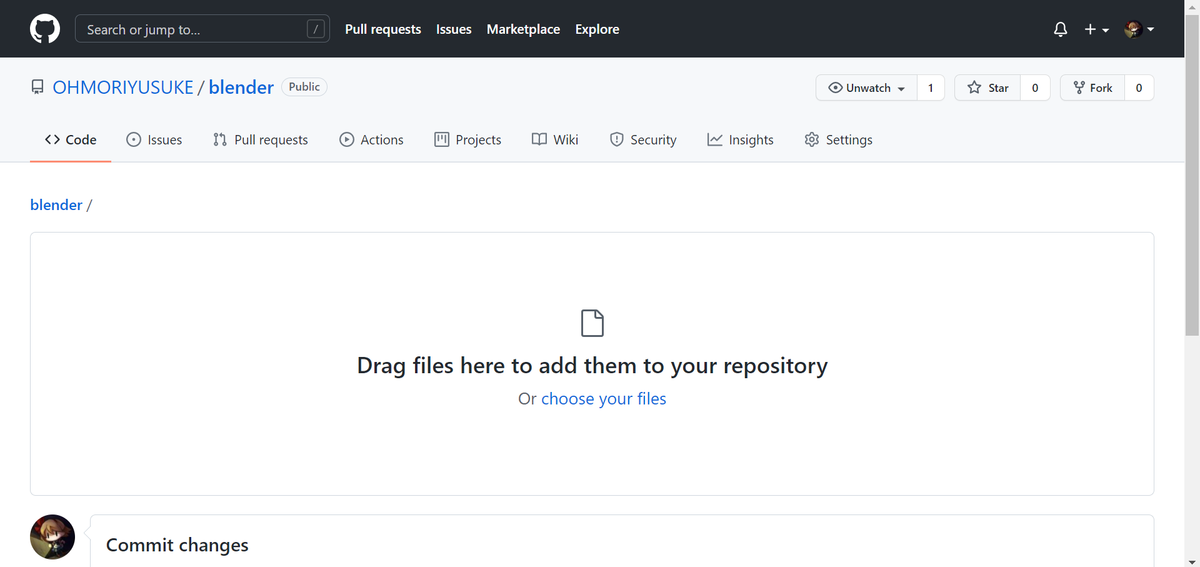Click the watchers count 1
Image resolution: width=1200 pixels, height=567 pixels.
coord(931,88)
